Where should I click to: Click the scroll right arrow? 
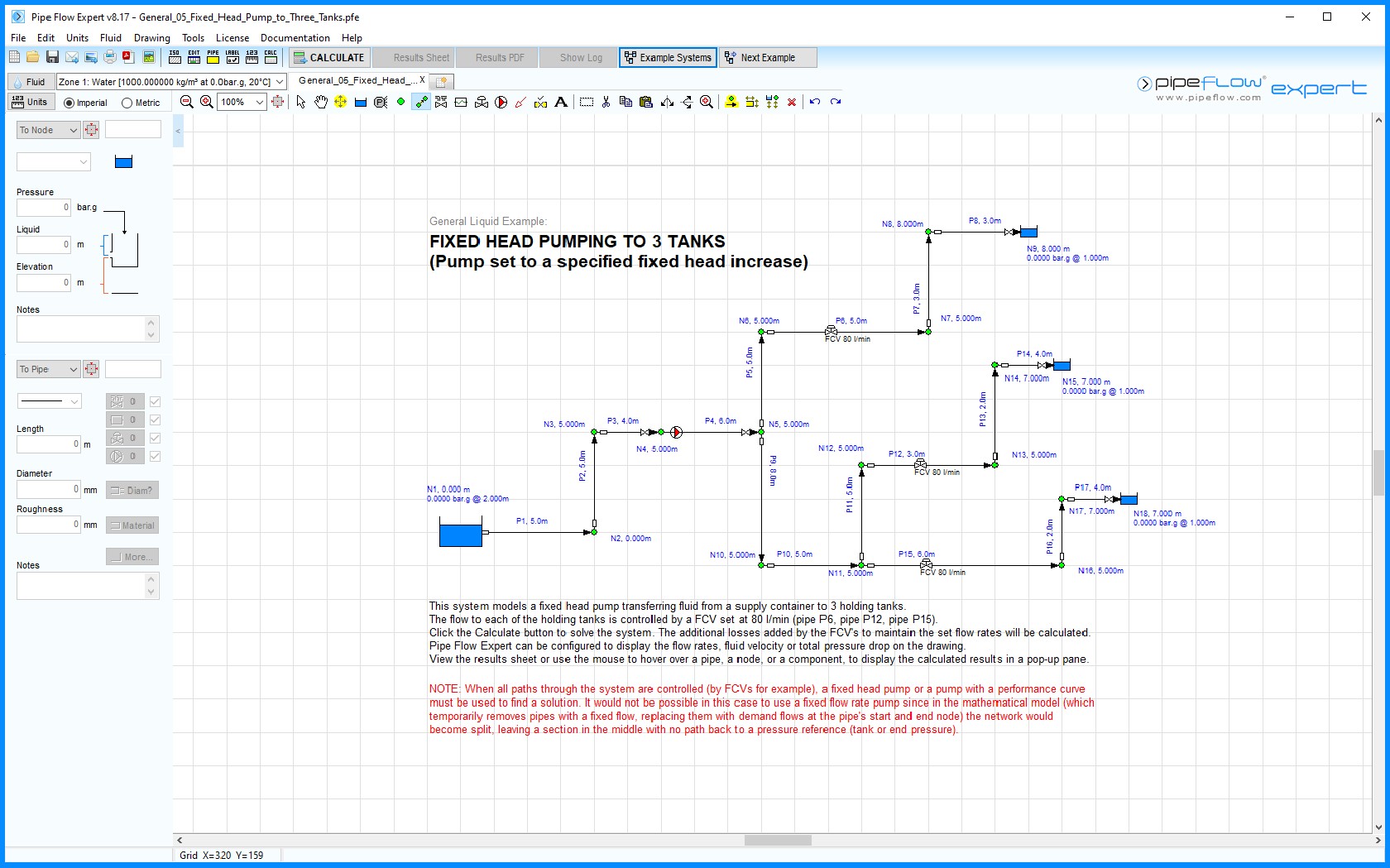1378,841
